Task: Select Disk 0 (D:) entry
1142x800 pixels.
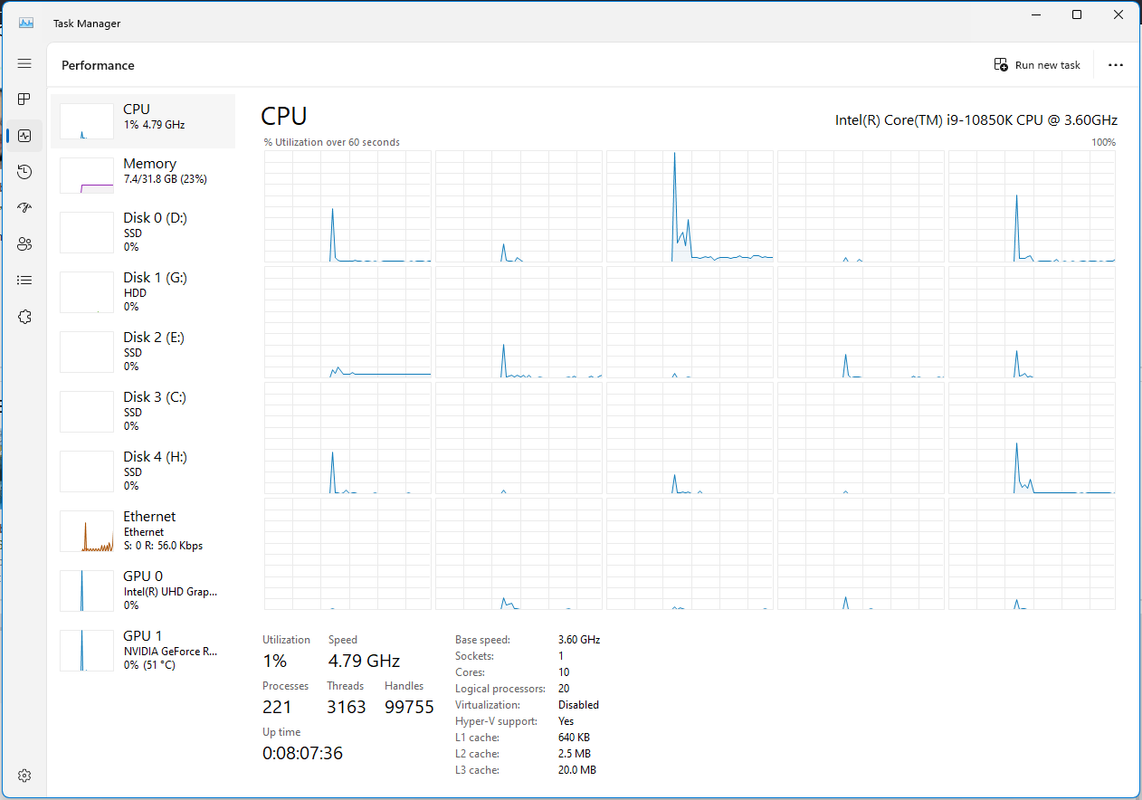Action: click(143, 232)
